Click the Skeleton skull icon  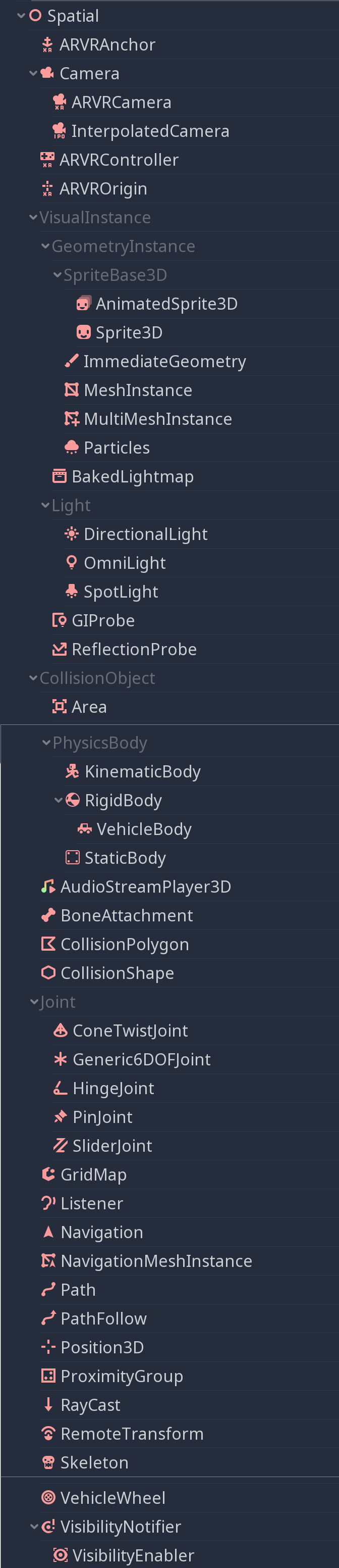tap(48, 1462)
